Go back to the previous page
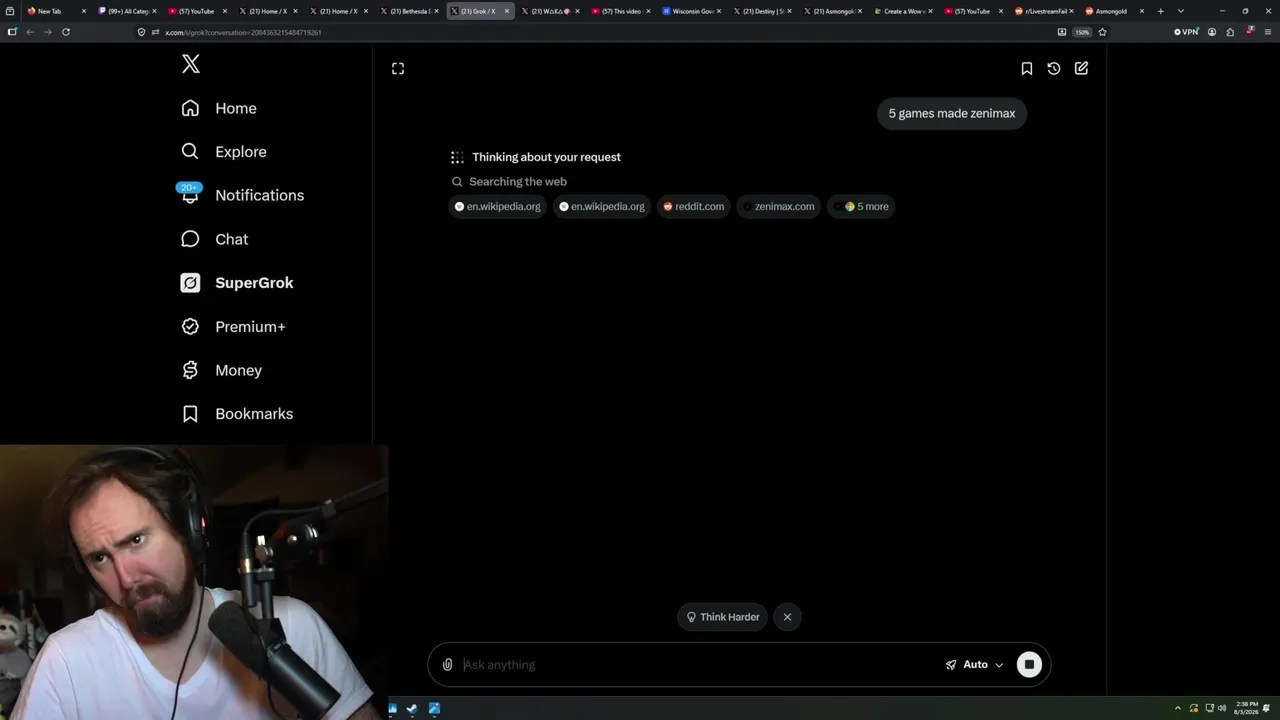 pos(30,32)
